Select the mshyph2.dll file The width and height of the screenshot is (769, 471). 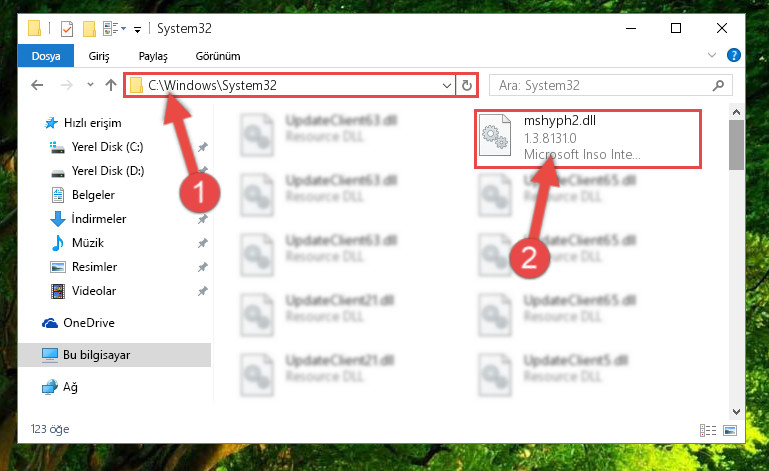click(x=588, y=139)
